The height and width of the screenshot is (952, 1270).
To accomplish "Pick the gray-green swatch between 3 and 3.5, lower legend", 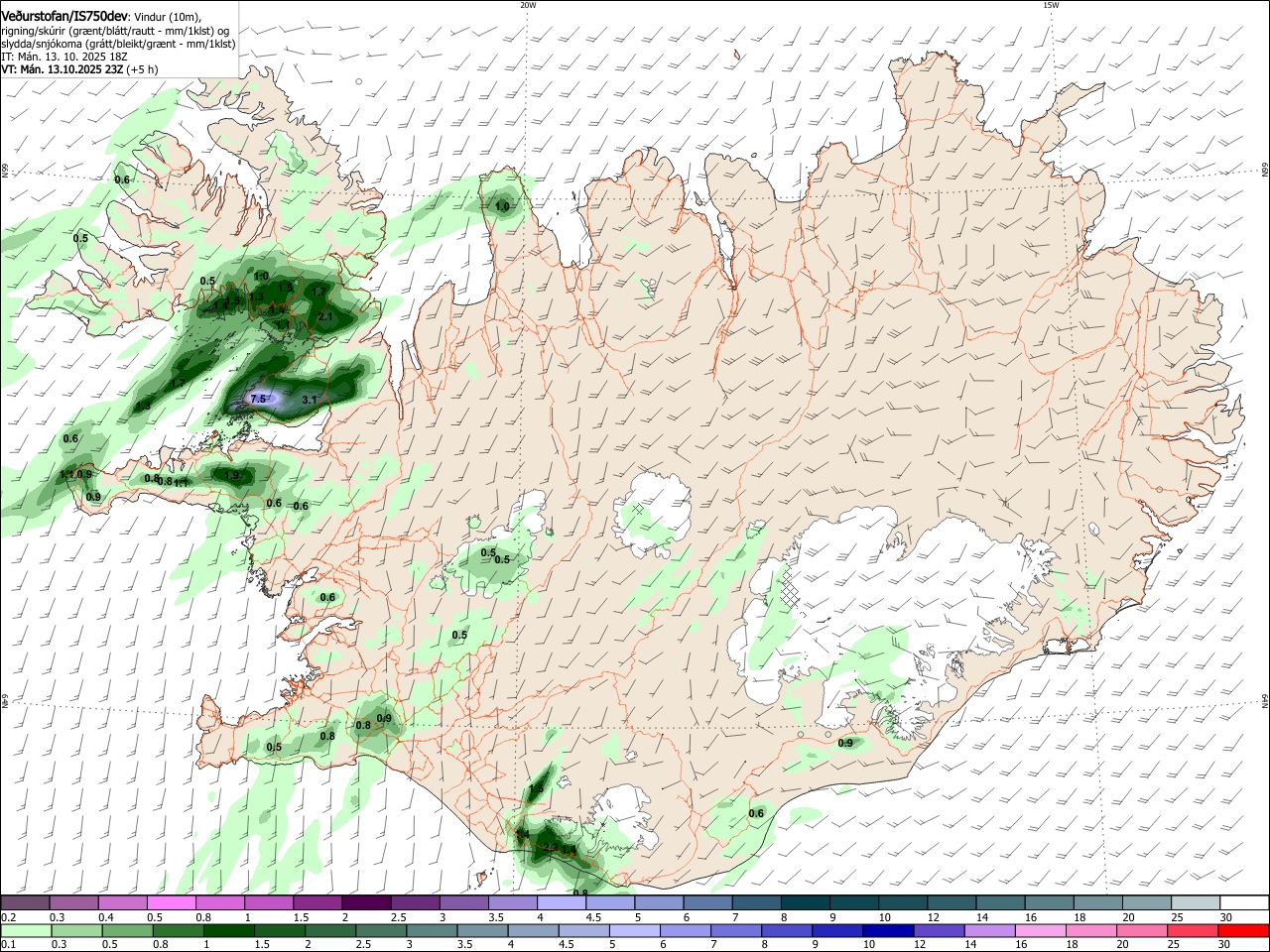I will [432, 931].
